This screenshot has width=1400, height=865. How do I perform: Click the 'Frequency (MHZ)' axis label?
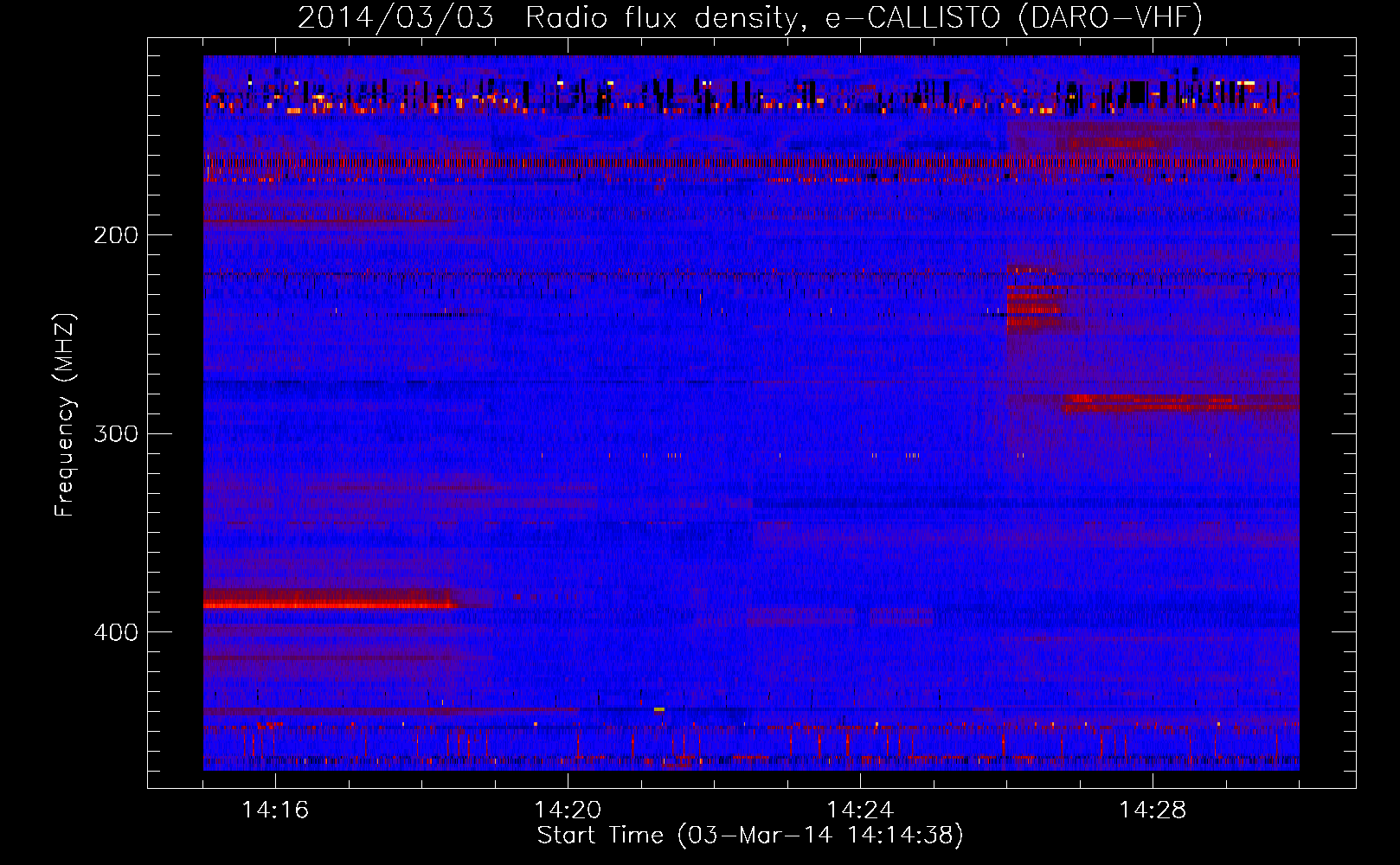tap(65, 414)
